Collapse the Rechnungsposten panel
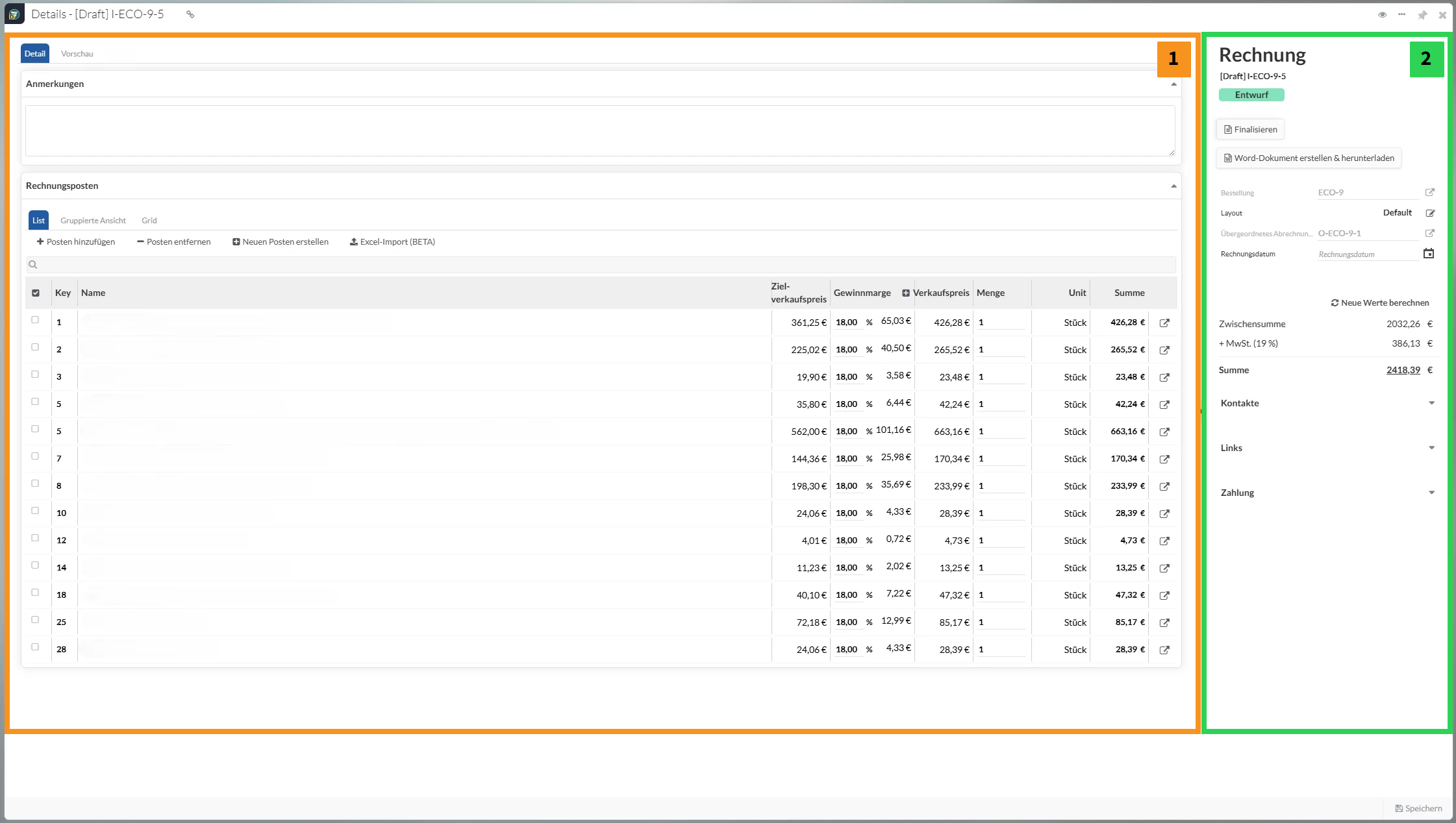 (1174, 186)
